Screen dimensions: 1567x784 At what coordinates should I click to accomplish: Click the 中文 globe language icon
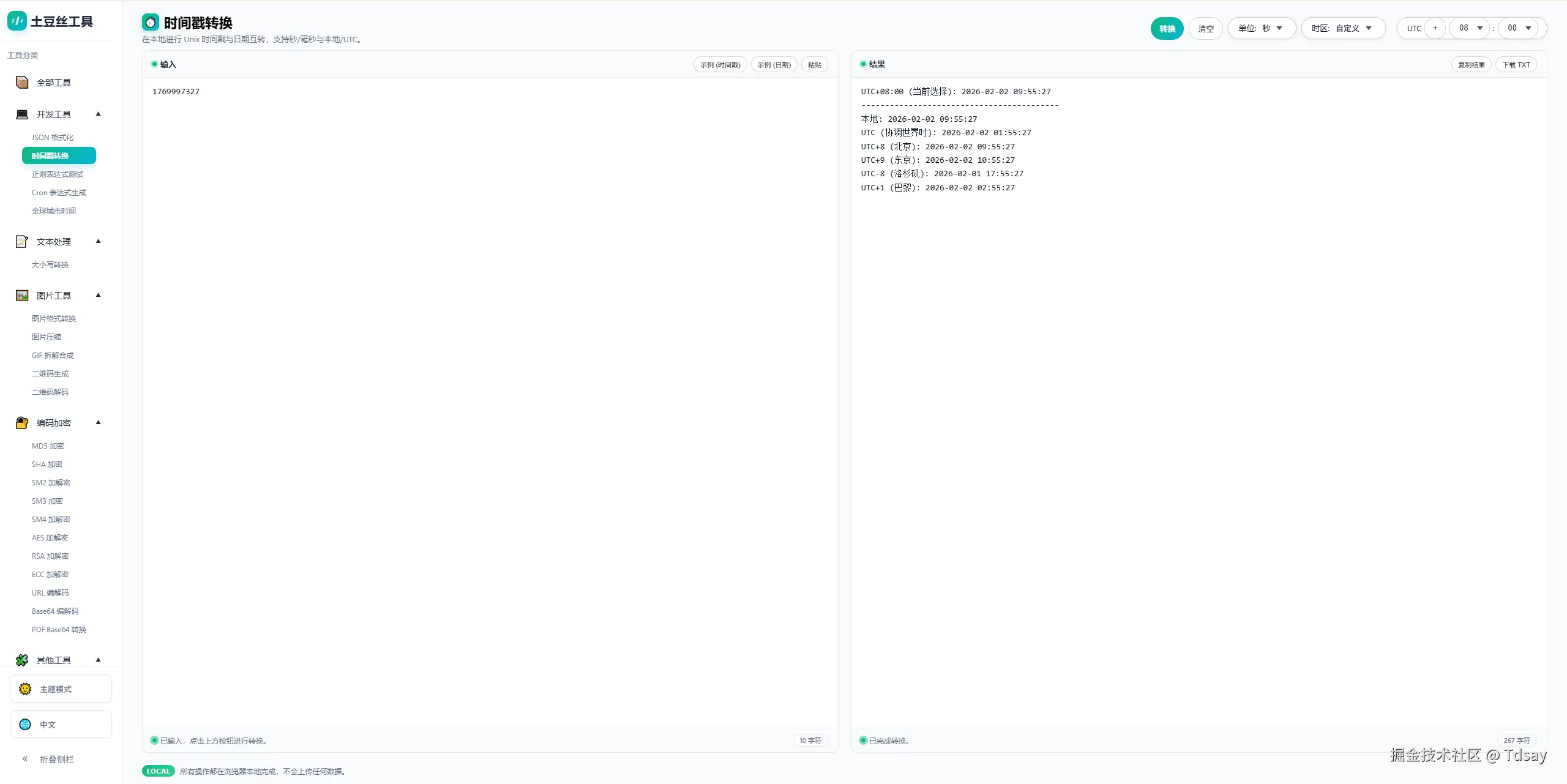(25, 725)
